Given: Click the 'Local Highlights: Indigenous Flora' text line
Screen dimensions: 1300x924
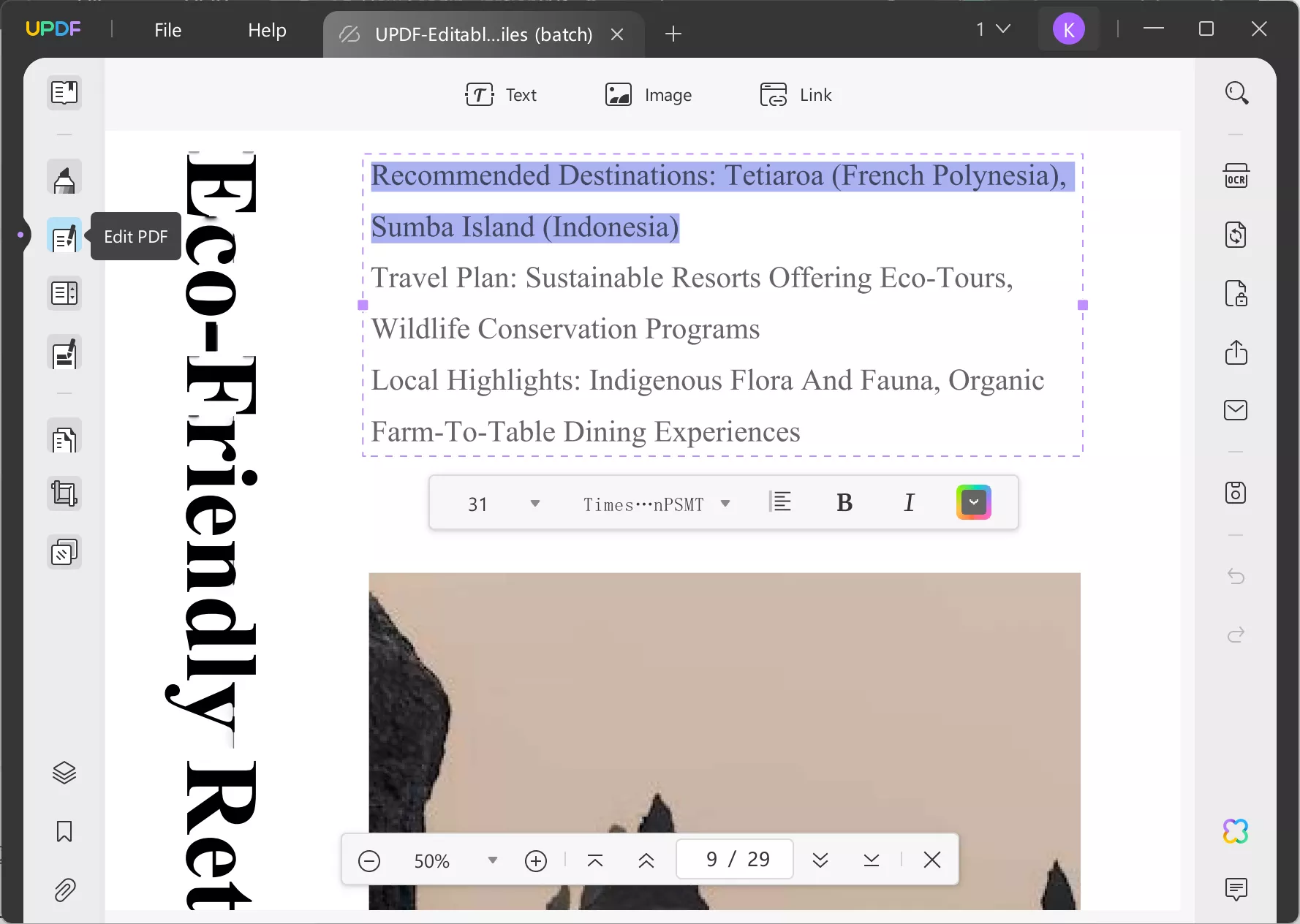Looking at the screenshot, I should 708,381.
